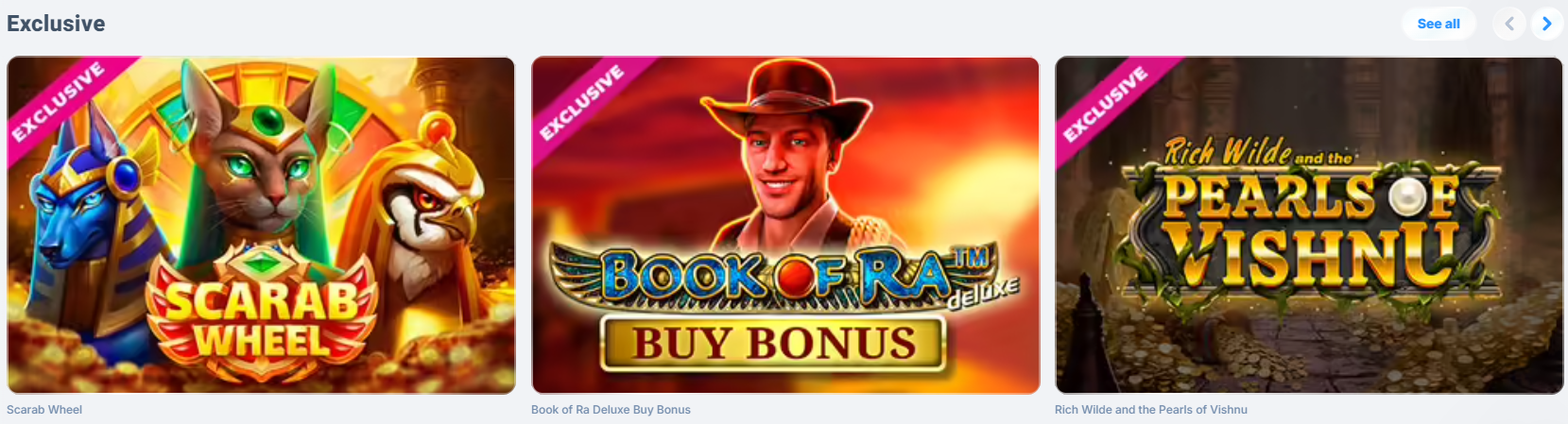The image size is (1568, 424).
Task: Click Book of Ra Deluxe Buy Bonus caption
Action: click(x=611, y=410)
